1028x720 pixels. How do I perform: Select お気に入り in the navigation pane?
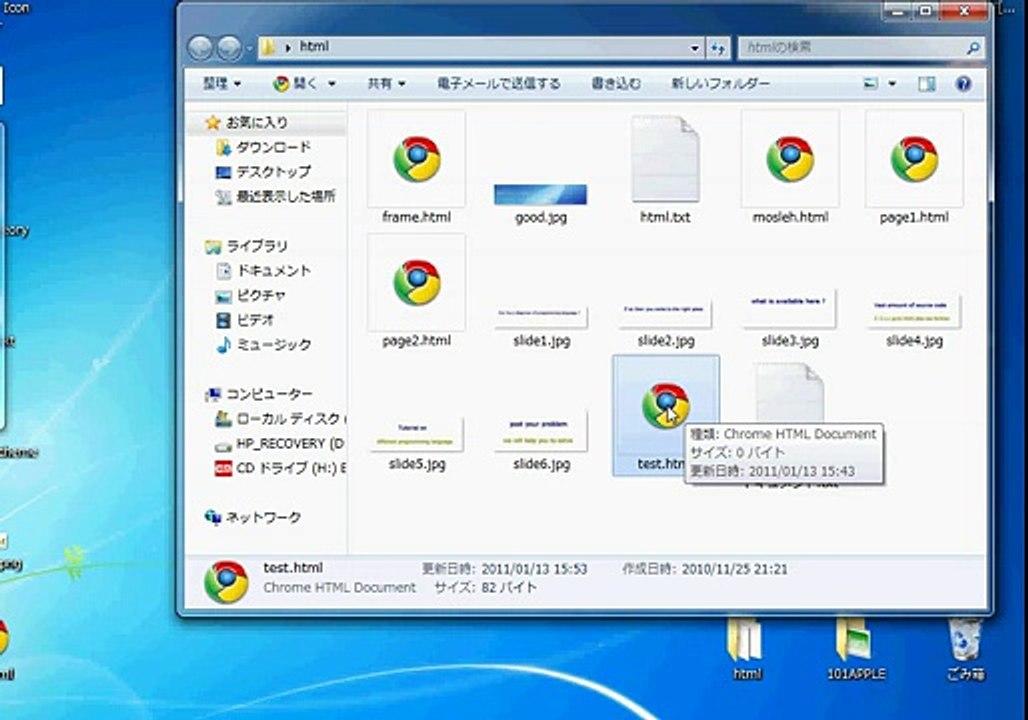coord(256,123)
